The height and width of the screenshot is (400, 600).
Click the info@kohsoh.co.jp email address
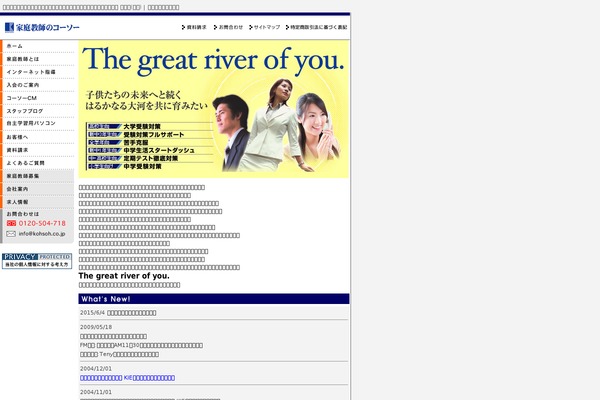[42, 233]
